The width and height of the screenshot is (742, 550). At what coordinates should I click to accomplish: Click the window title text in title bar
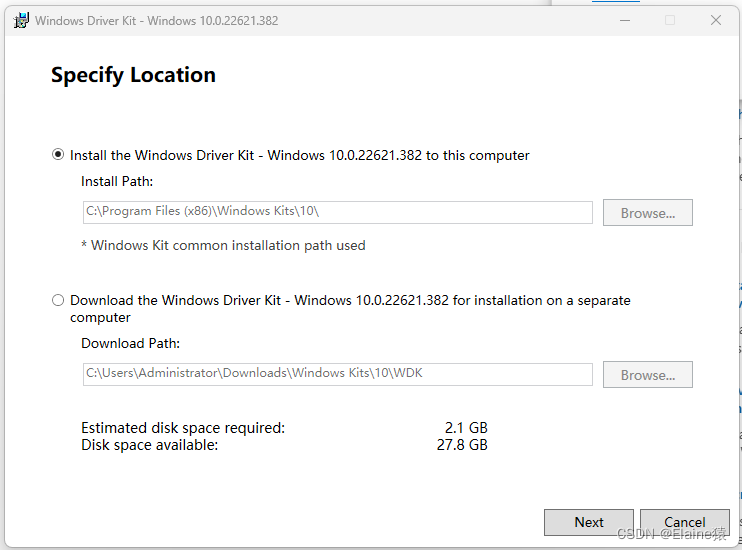coord(157,21)
